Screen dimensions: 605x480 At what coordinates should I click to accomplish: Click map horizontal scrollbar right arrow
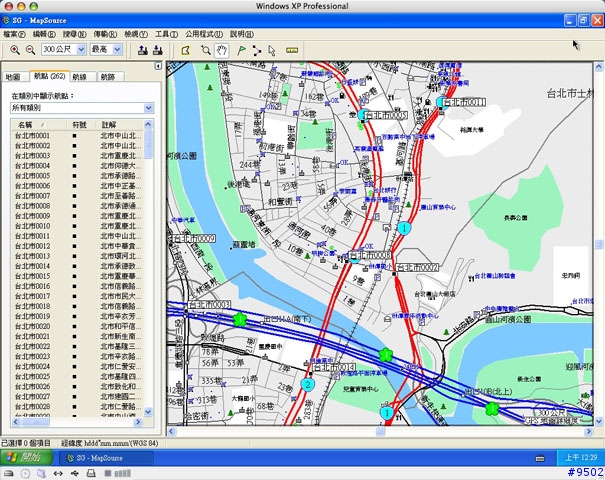coord(589,431)
